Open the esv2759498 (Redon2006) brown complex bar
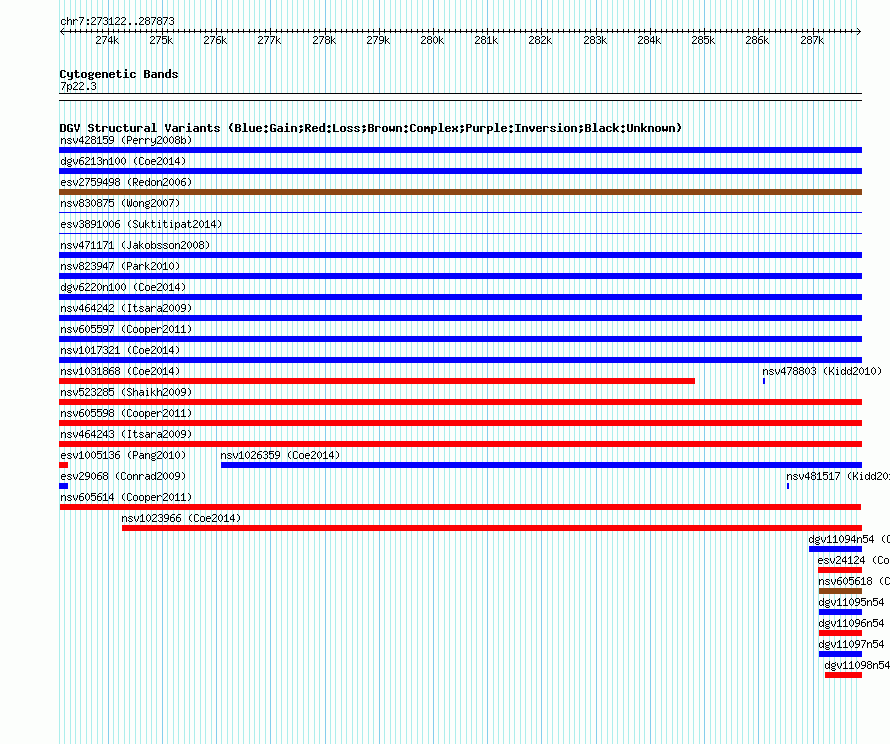The image size is (890, 744). tap(460, 192)
